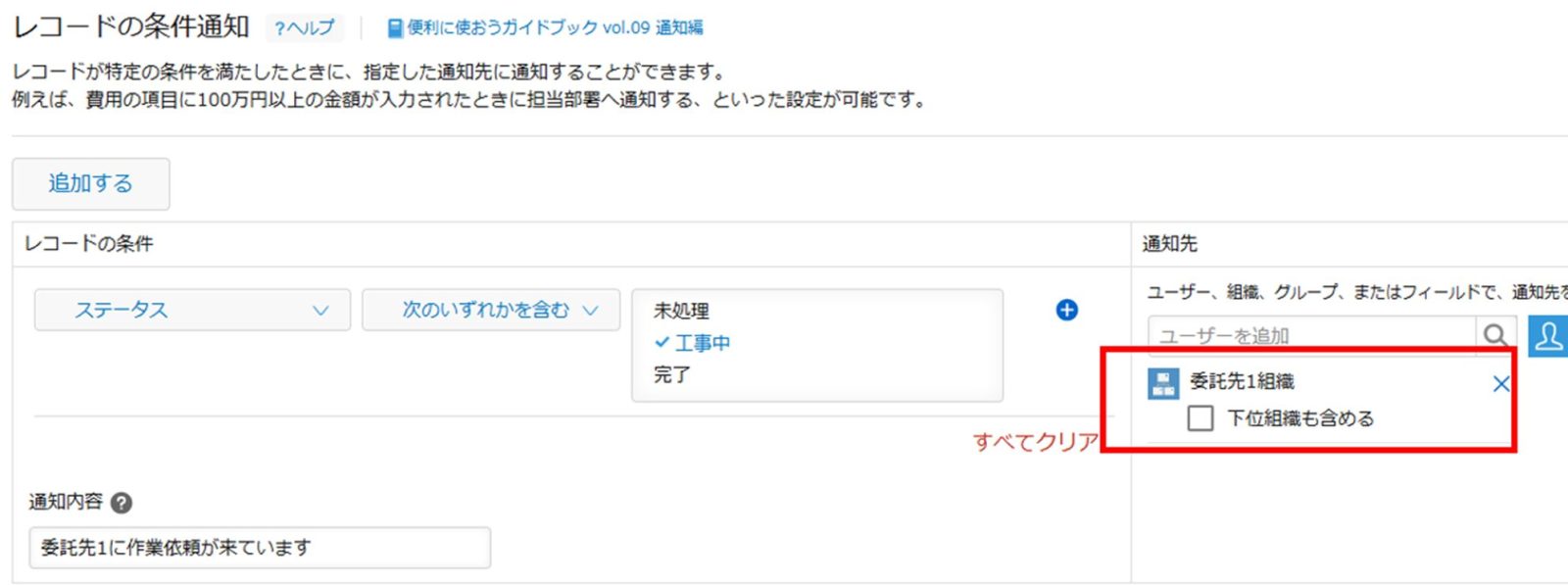The image size is (1568, 585).
Task: Click the 委託先1組織 organization icon
Action: tap(1163, 383)
